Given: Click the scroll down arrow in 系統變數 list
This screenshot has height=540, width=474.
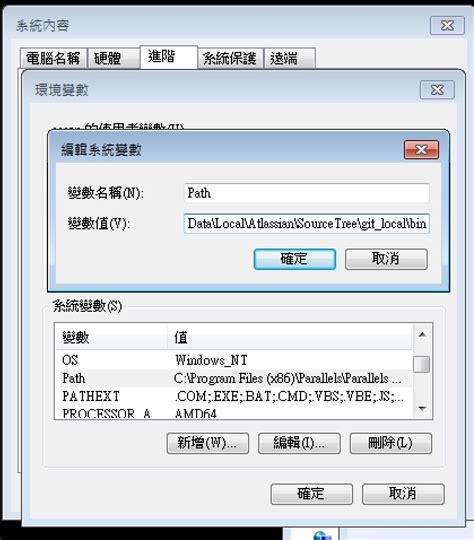Looking at the screenshot, I should 422,408.
